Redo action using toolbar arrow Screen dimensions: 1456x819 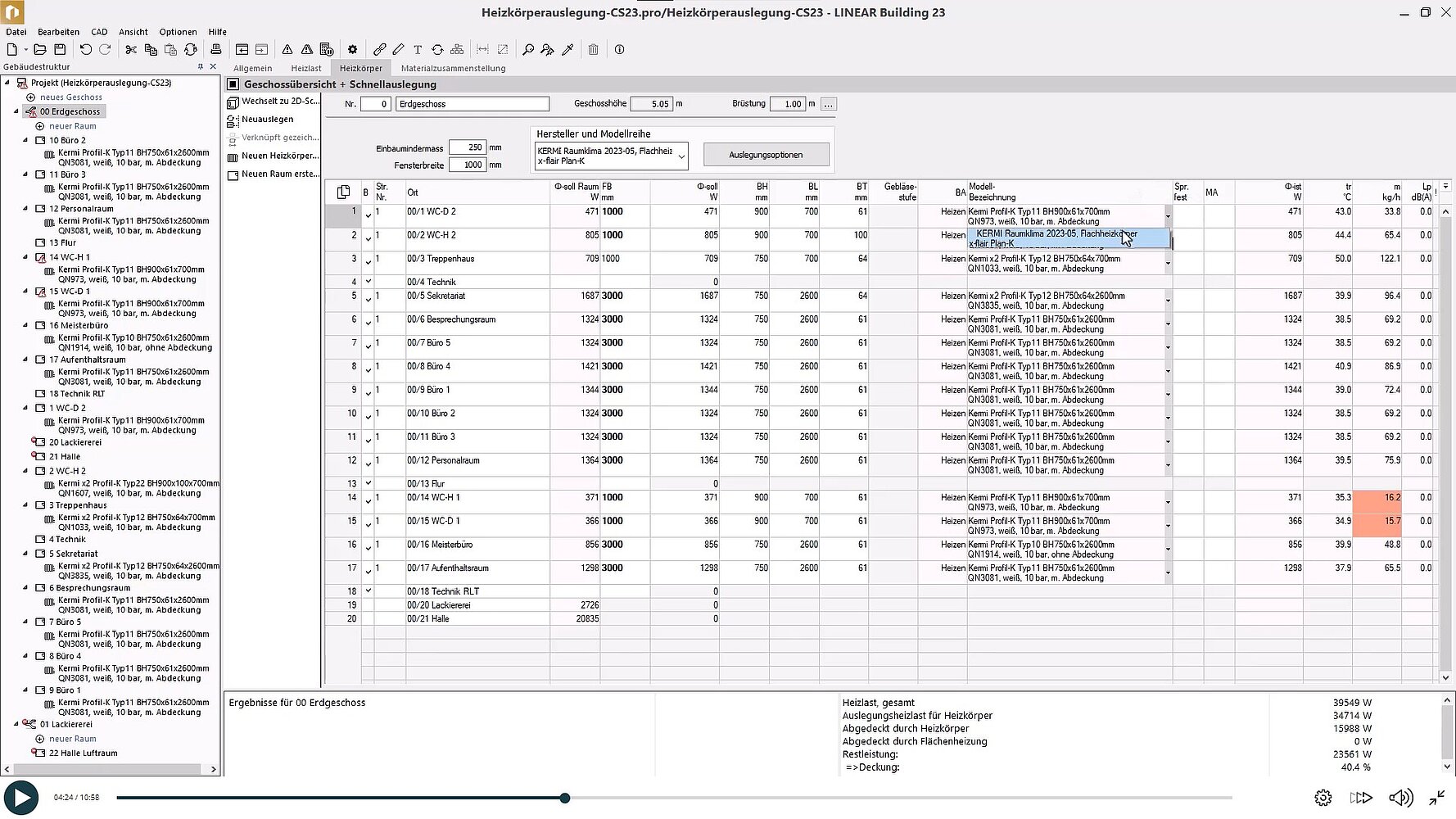(x=105, y=50)
